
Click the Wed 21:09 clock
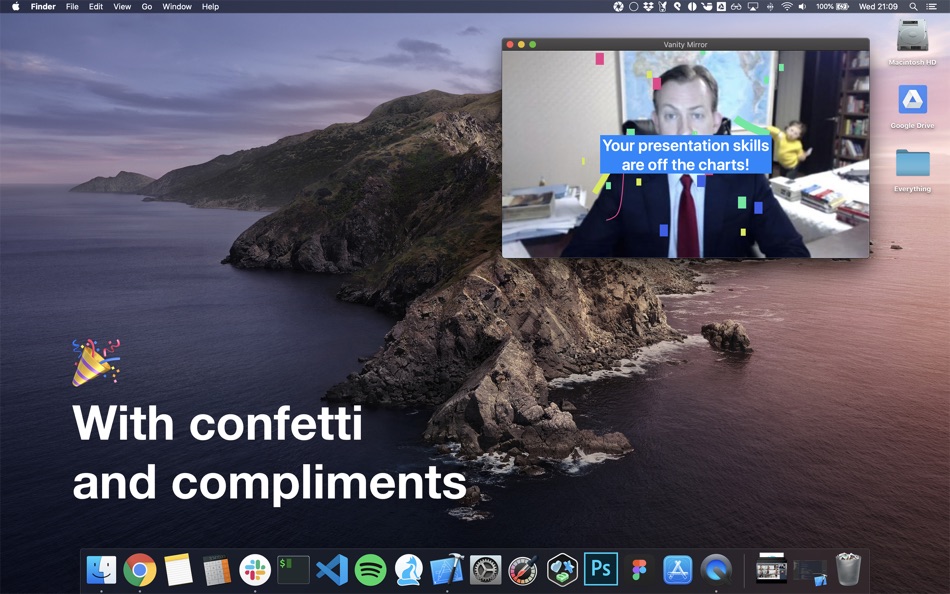[x=878, y=7]
